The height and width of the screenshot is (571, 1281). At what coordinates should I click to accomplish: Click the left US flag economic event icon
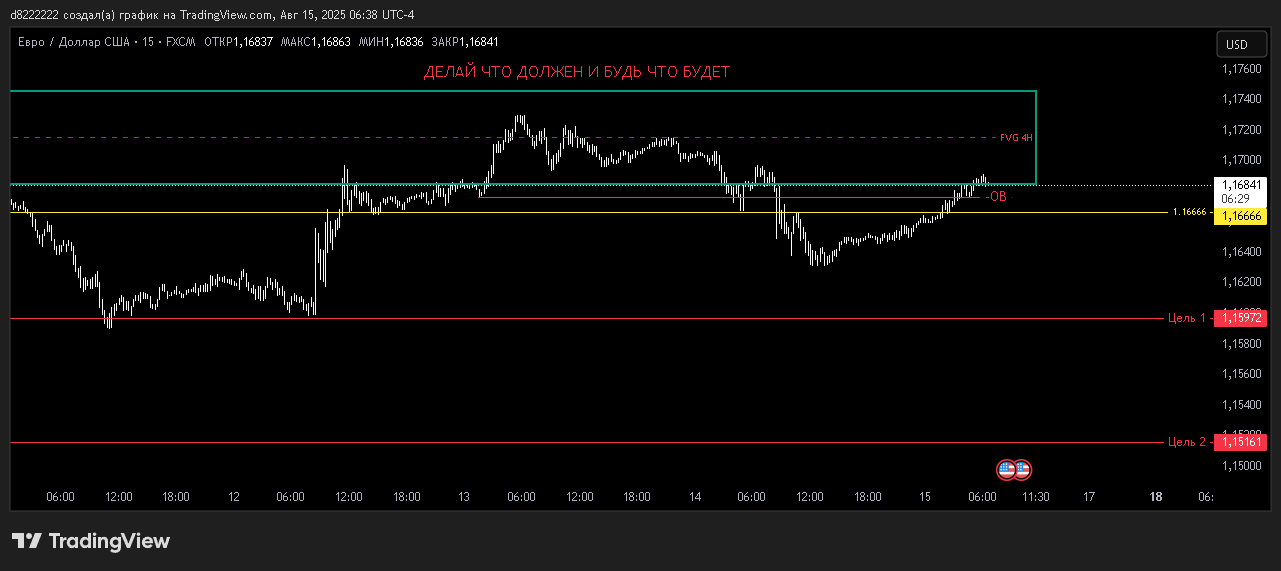(x=1007, y=469)
